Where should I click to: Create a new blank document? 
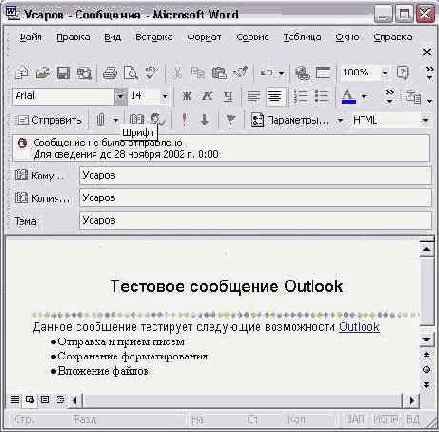(22, 73)
